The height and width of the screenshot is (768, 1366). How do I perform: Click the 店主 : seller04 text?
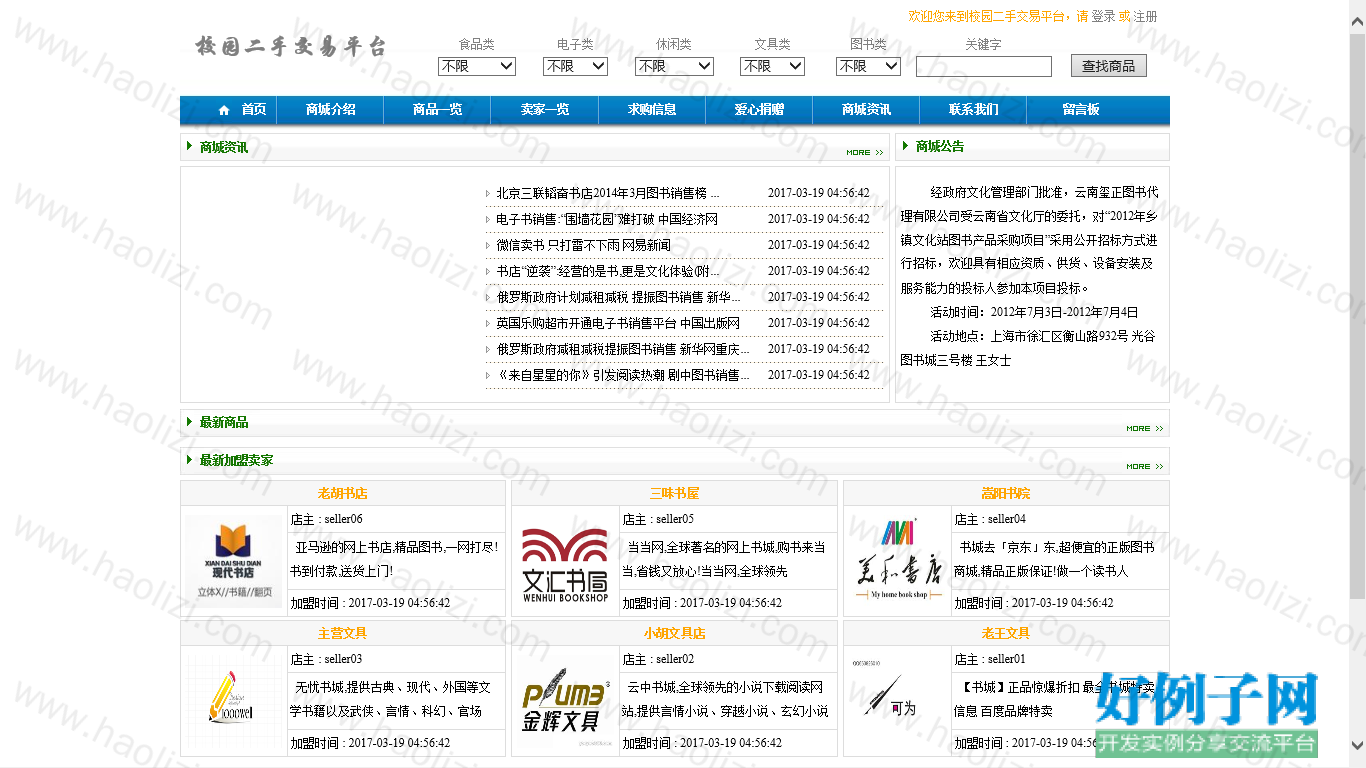click(990, 519)
